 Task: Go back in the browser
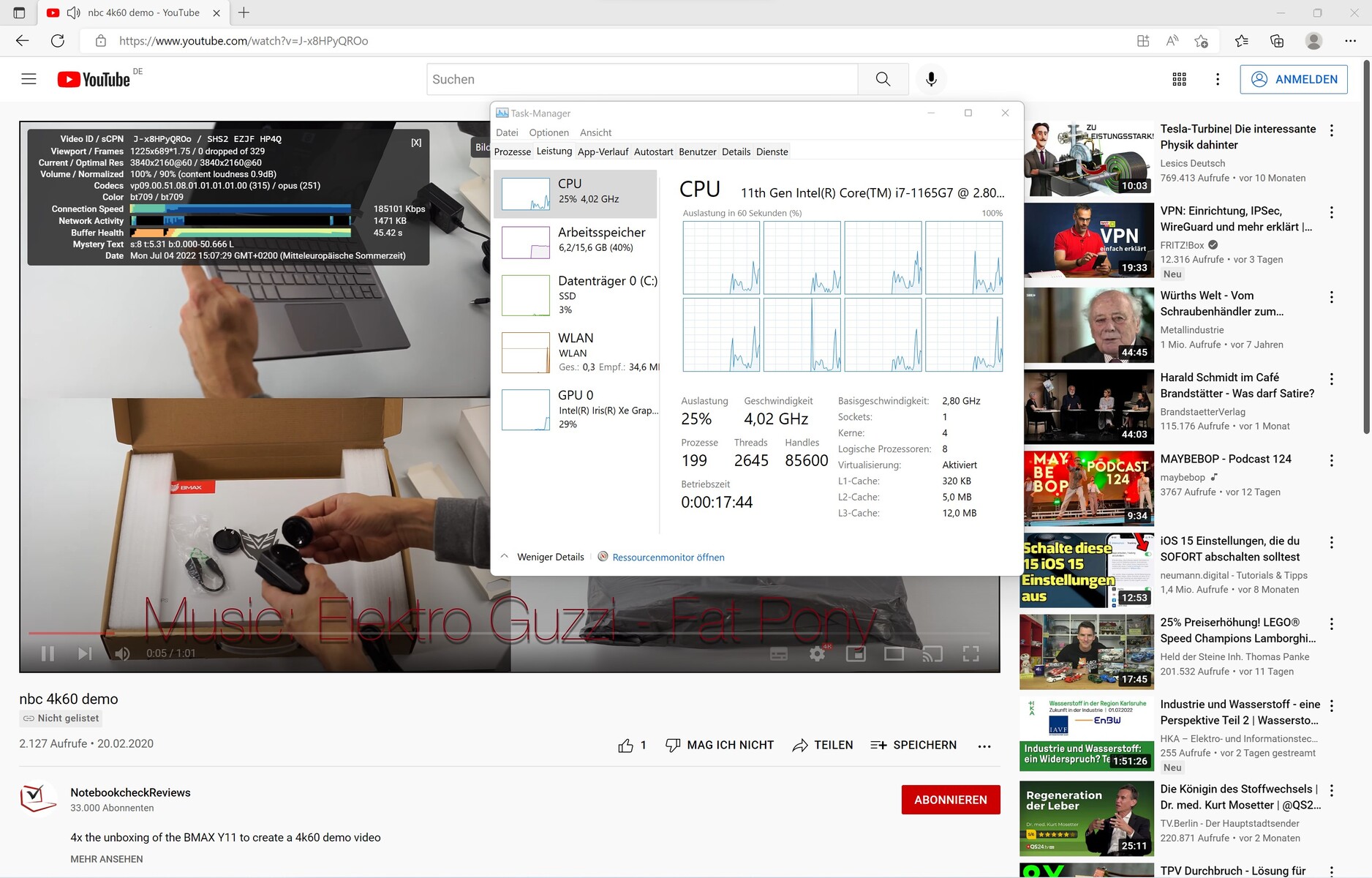coord(23,41)
